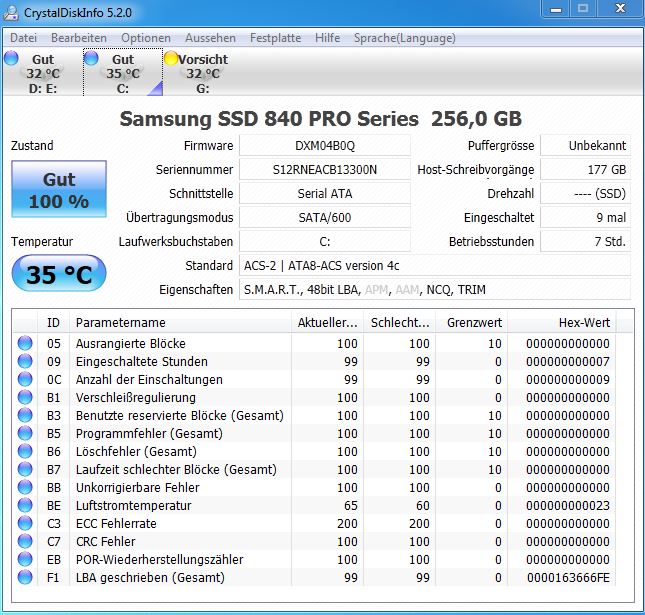This screenshot has height=615, width=645.
Task: Click the SATA/600 transfer mode field
Action: (325, 217)
